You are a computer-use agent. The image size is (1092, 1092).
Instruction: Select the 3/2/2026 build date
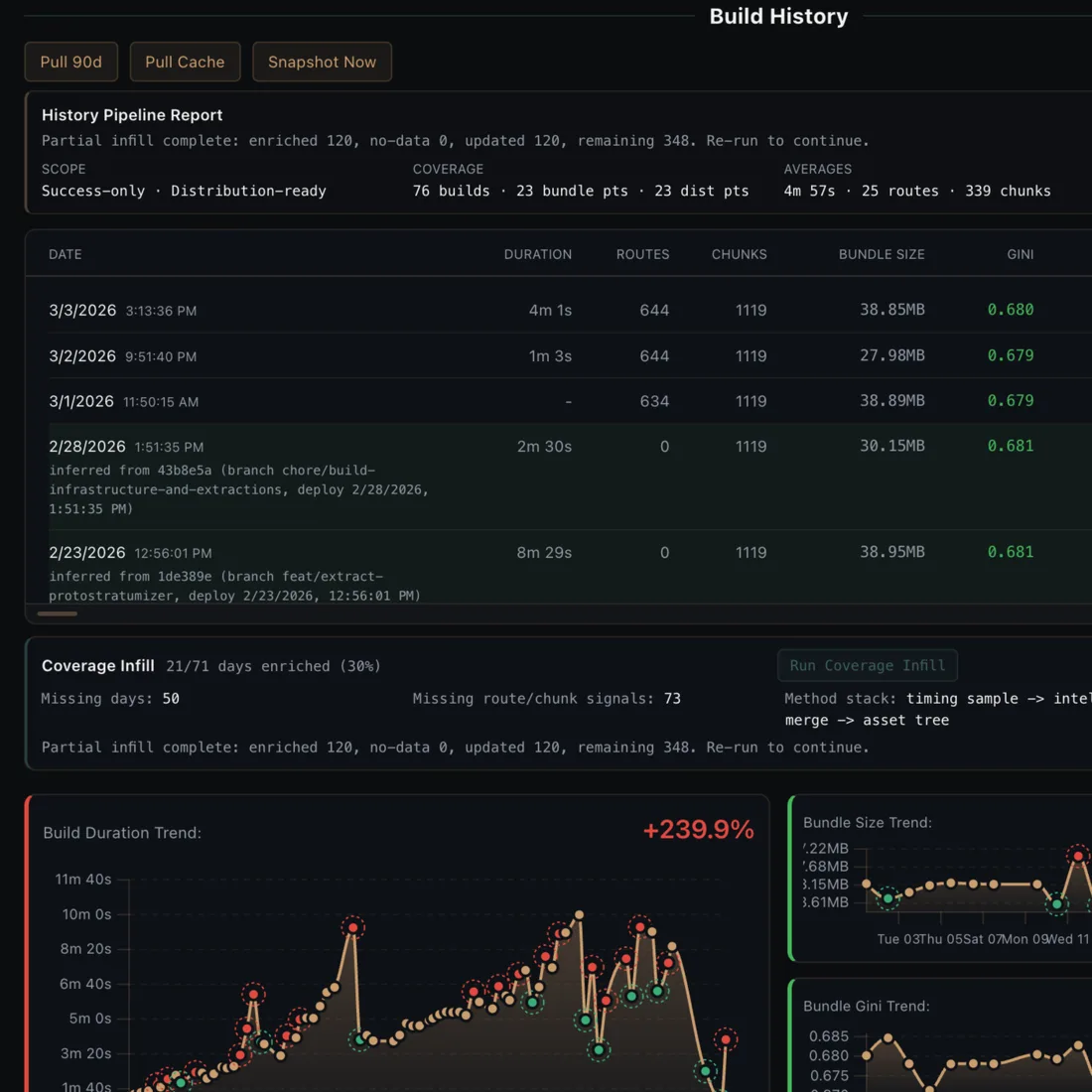point(82,355)
